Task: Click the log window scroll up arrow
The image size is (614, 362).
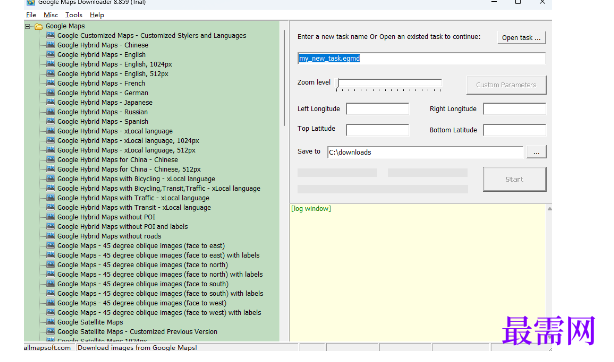Action: point(549,209)
